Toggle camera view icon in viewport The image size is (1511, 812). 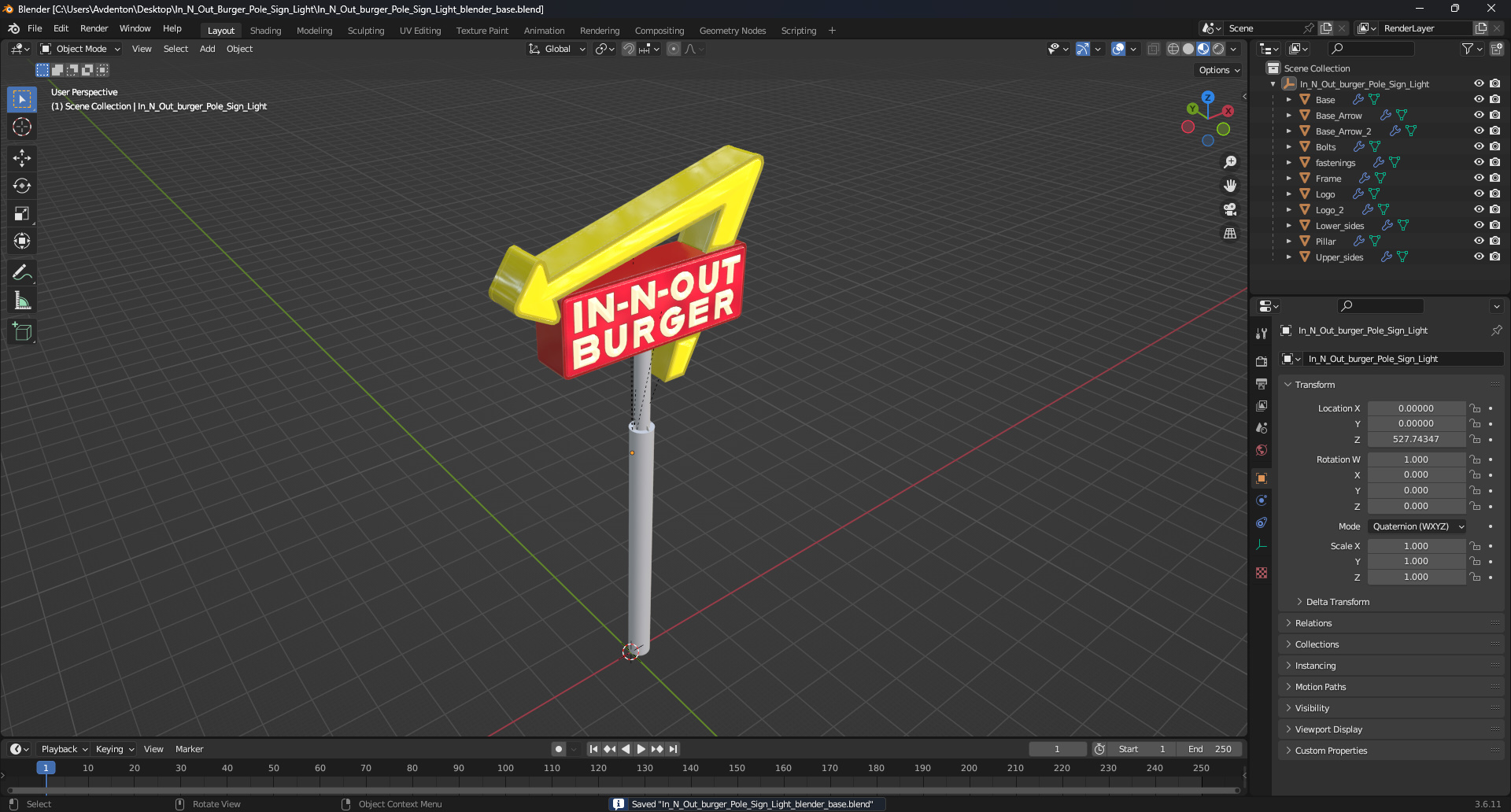tap(1230, 209)
